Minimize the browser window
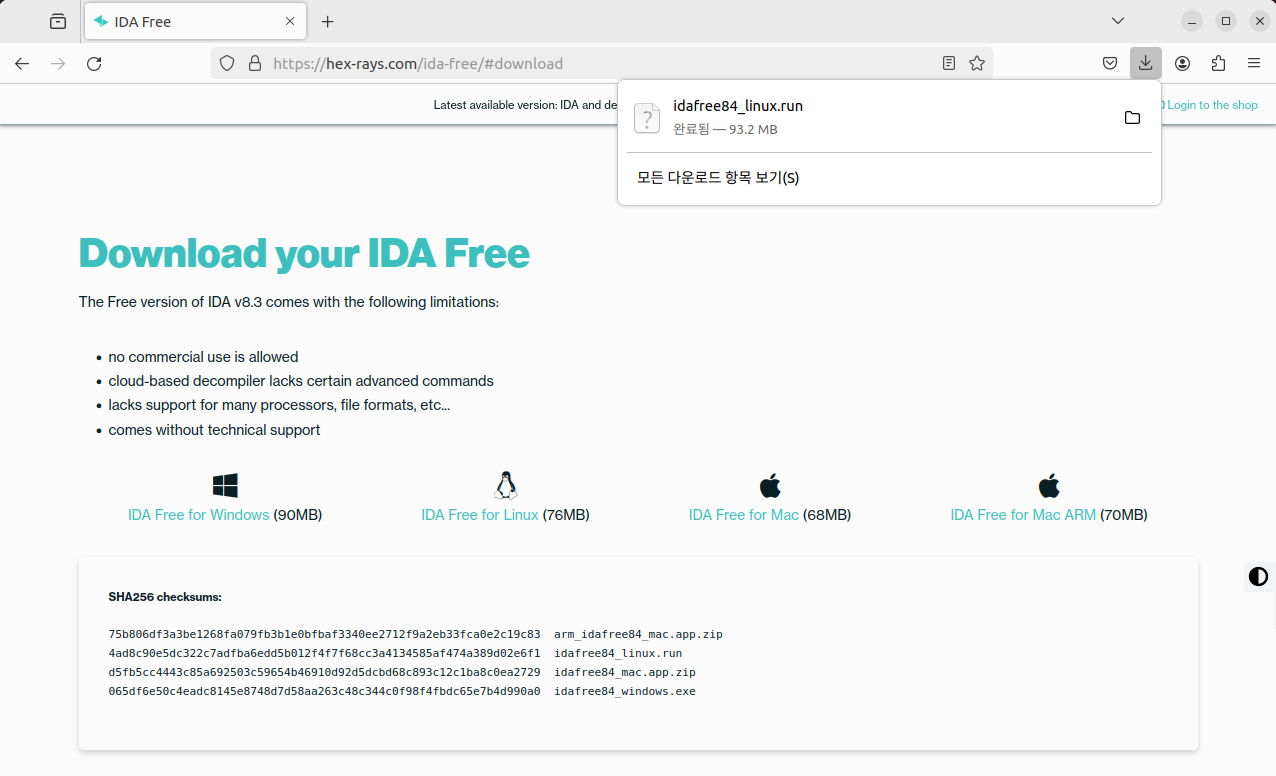Image resolution: width=1276 pixels, height=776 pixels. point(1191,21)
